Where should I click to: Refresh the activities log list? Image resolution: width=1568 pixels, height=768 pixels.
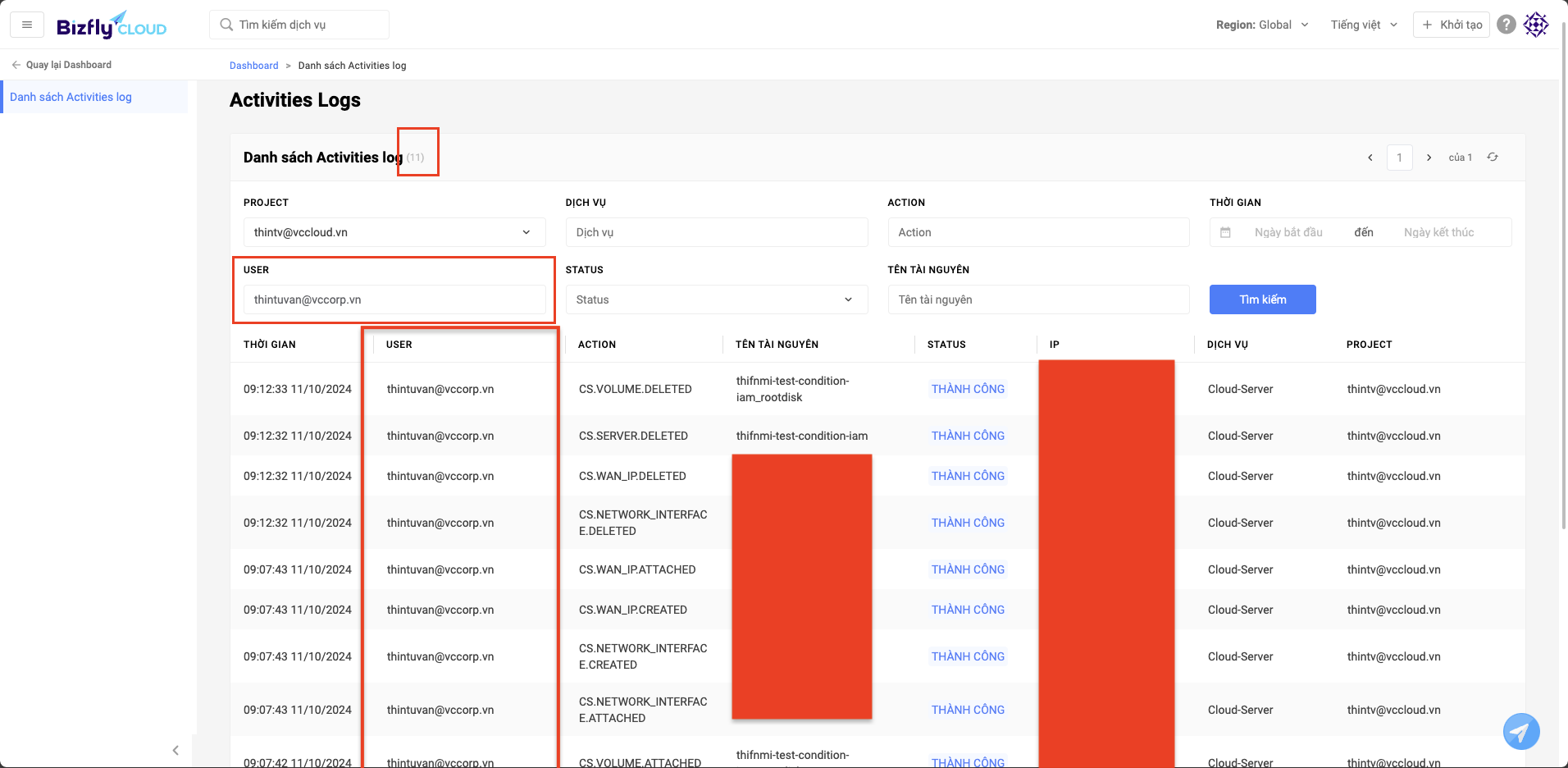[1493, 158]
